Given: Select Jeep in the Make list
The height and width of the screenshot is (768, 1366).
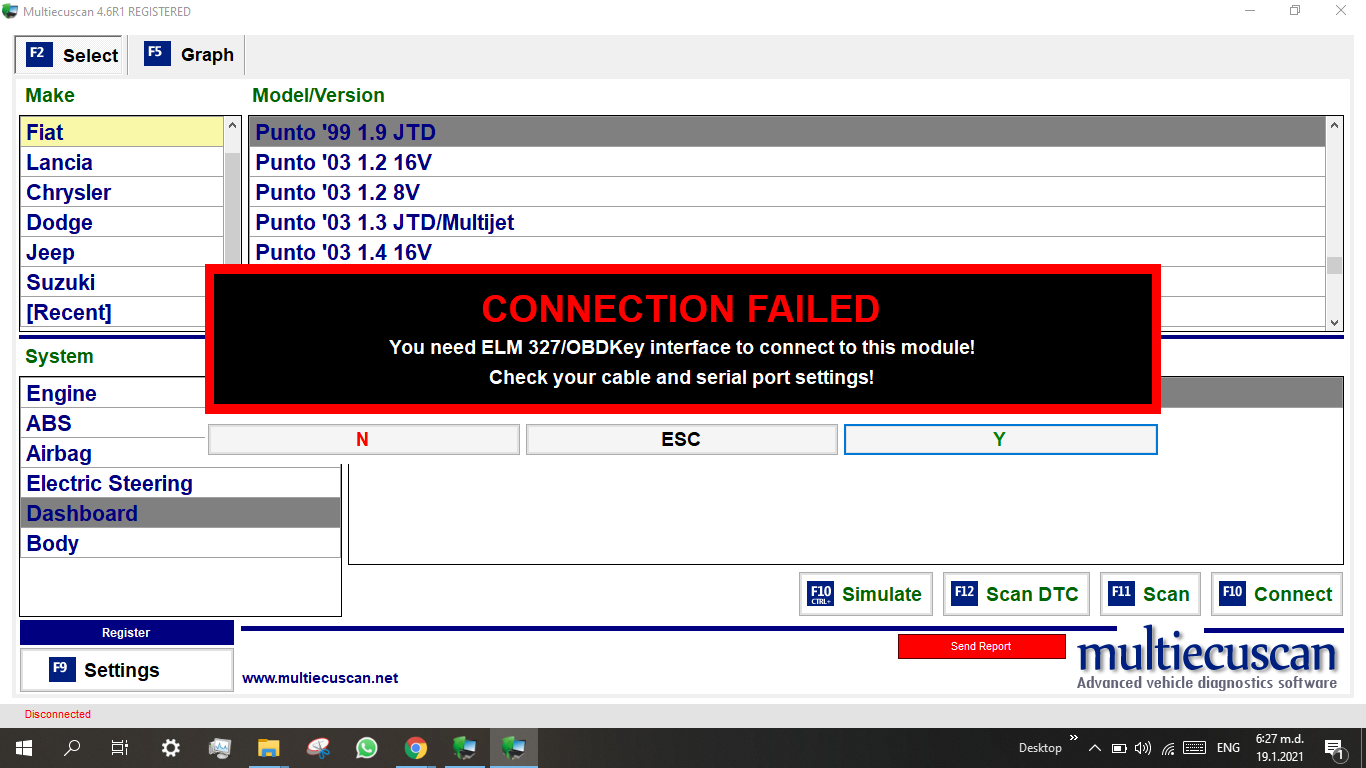Looking at the screenshot, I should (122, 252).
